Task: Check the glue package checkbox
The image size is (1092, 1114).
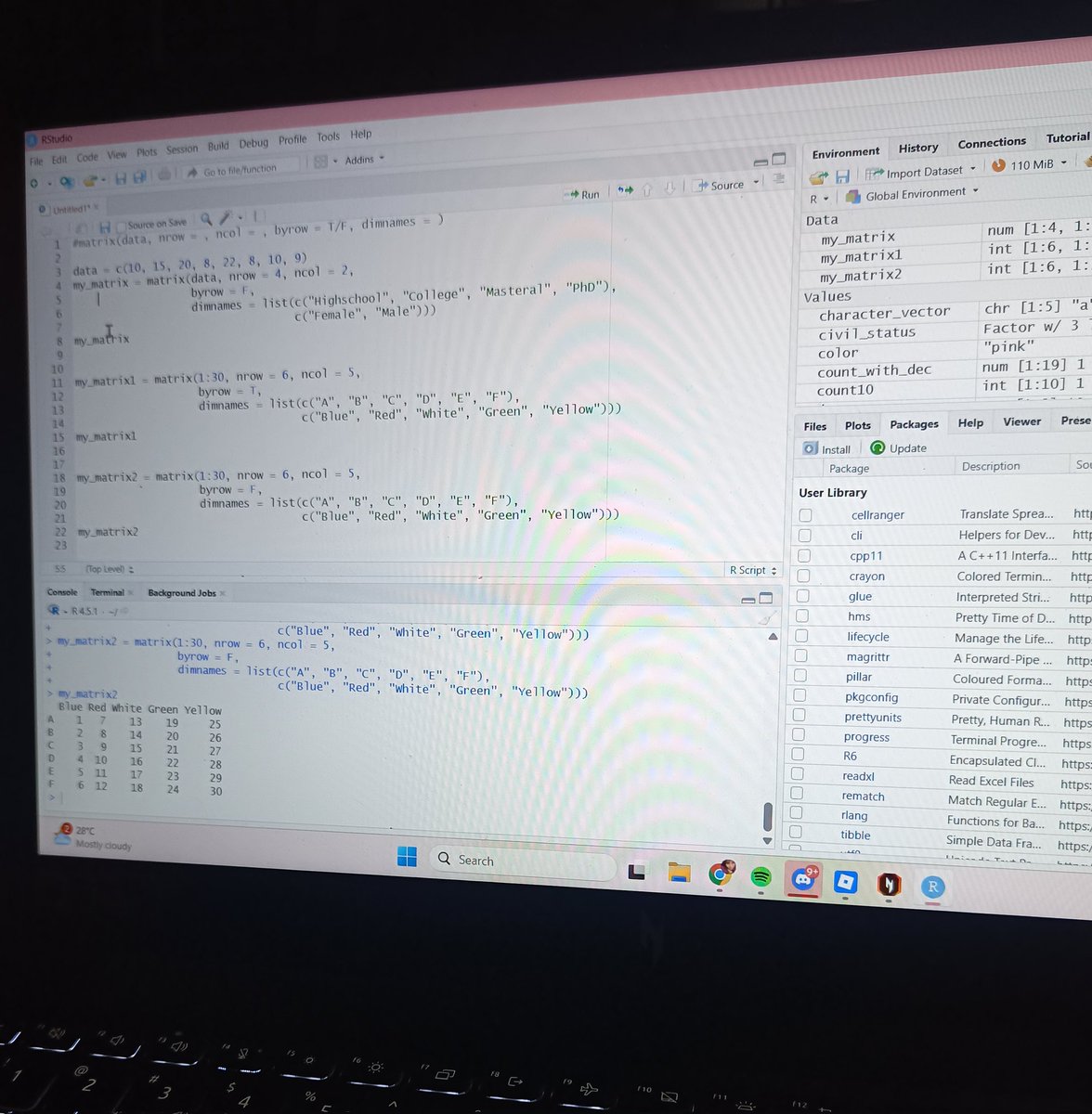Action: 802,597
